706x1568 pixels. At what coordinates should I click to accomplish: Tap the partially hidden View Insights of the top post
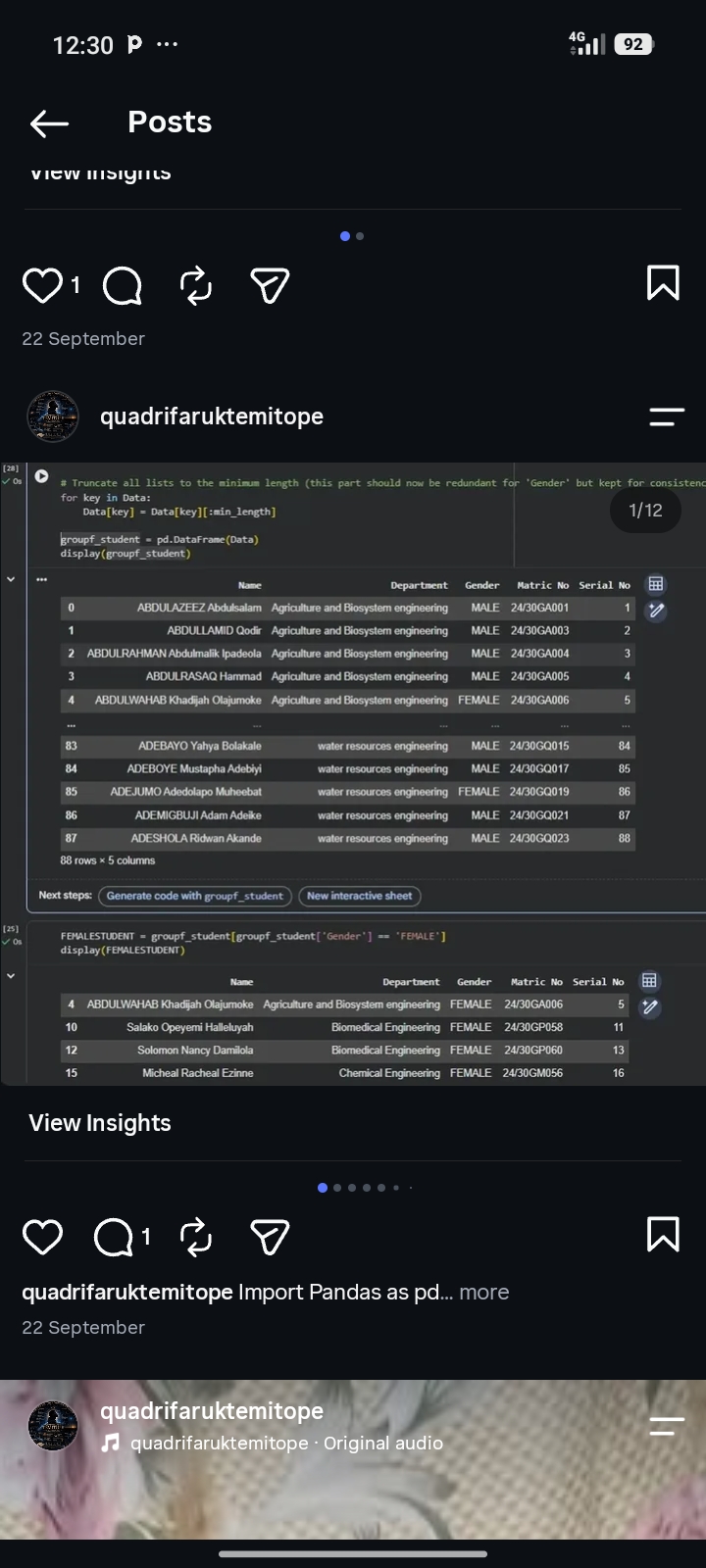point(100,173)
